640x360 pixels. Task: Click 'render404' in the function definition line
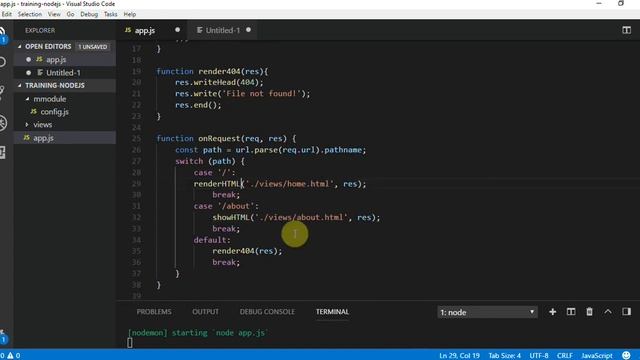point(219,71)
